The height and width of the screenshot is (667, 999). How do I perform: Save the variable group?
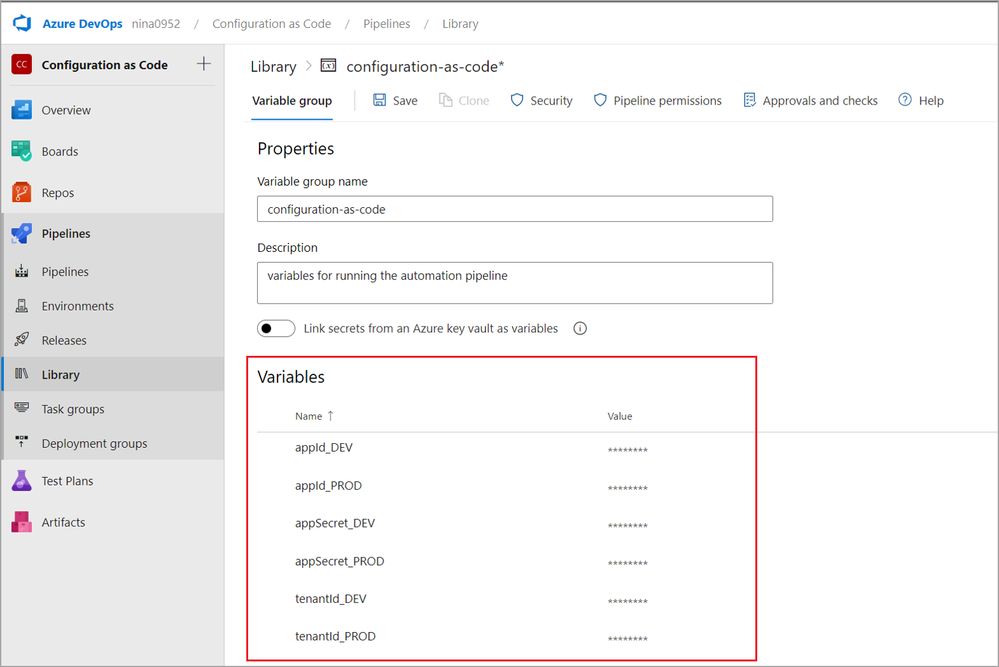tap(395, 100)
